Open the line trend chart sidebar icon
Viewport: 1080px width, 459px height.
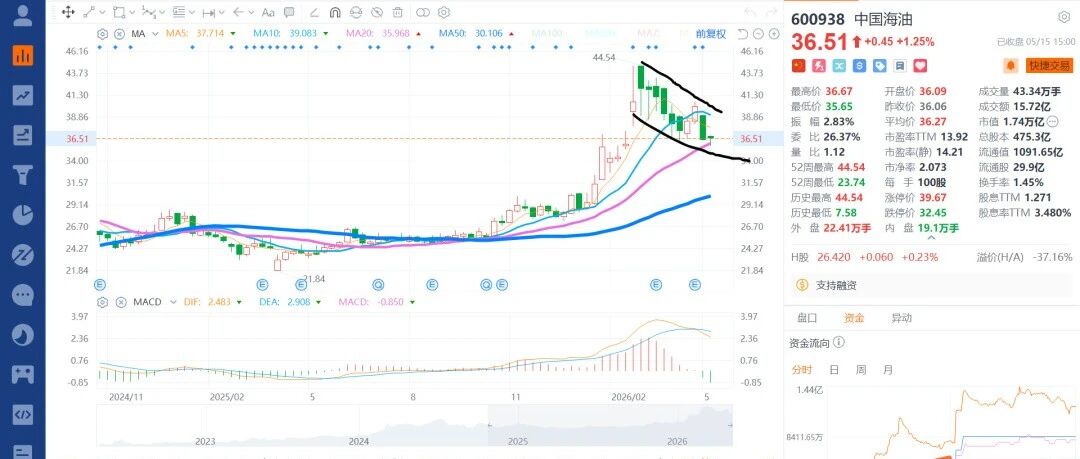(x=23, y=95)
